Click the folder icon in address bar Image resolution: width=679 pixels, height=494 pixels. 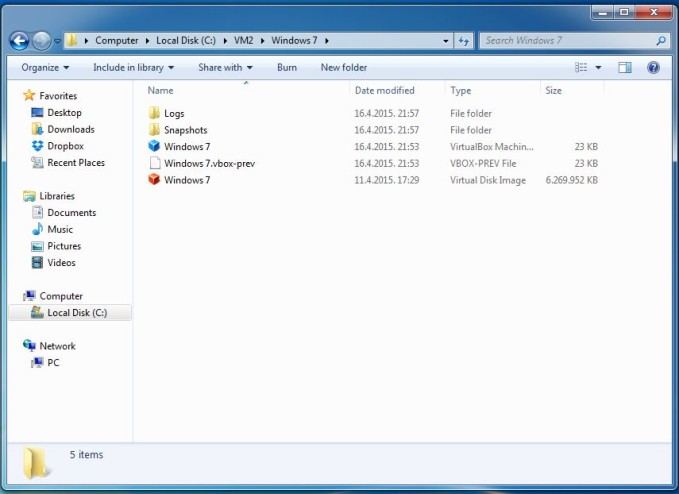(x=71, y=41)
